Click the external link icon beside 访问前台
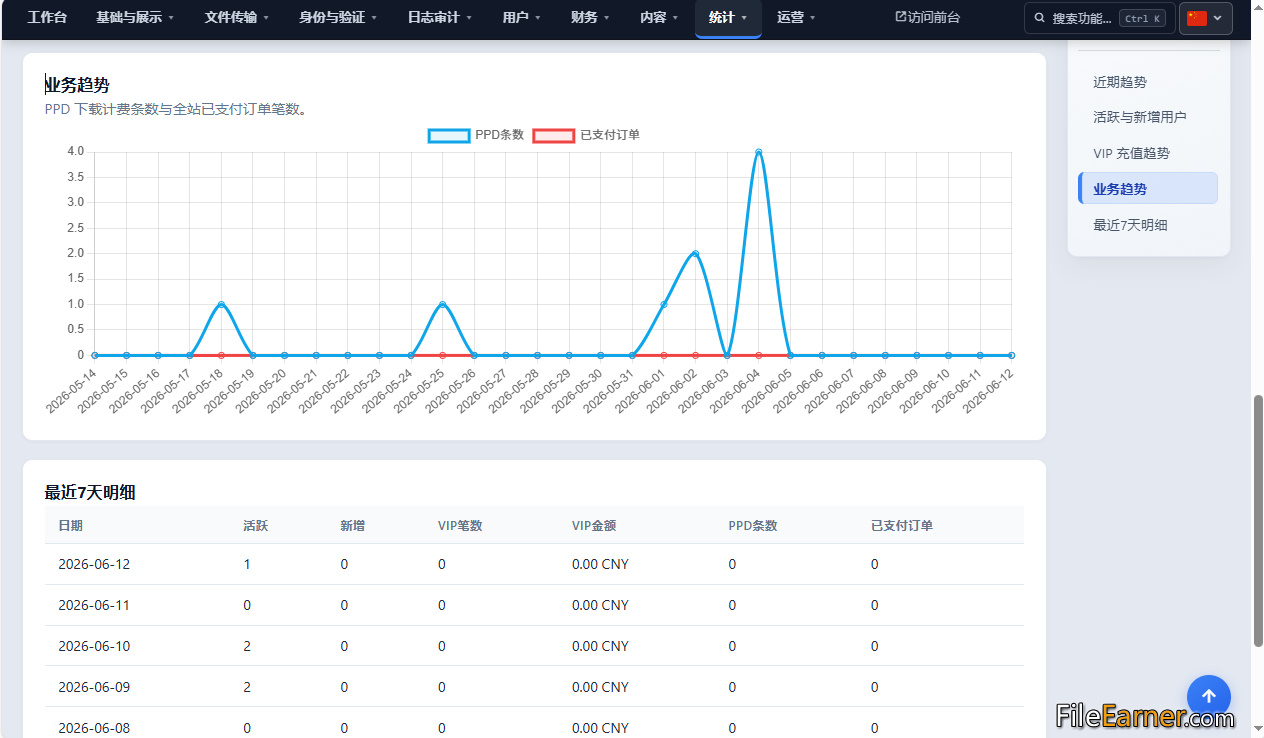Screen dimensions: 1264x738 [x=900, y=17]
